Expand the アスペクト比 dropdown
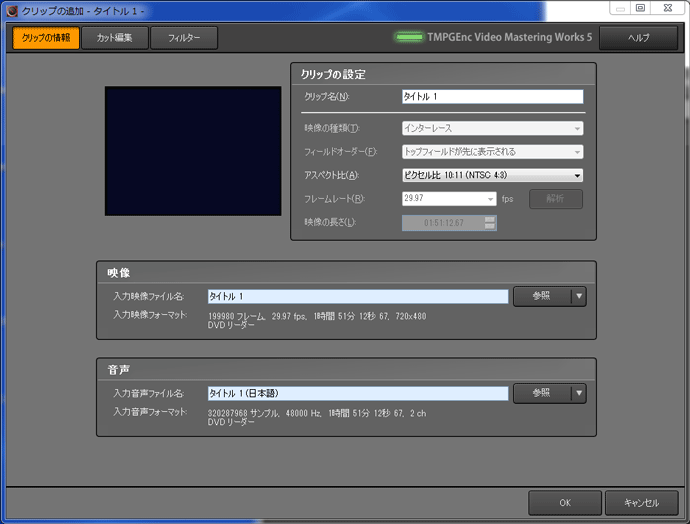 coord(491,175)
